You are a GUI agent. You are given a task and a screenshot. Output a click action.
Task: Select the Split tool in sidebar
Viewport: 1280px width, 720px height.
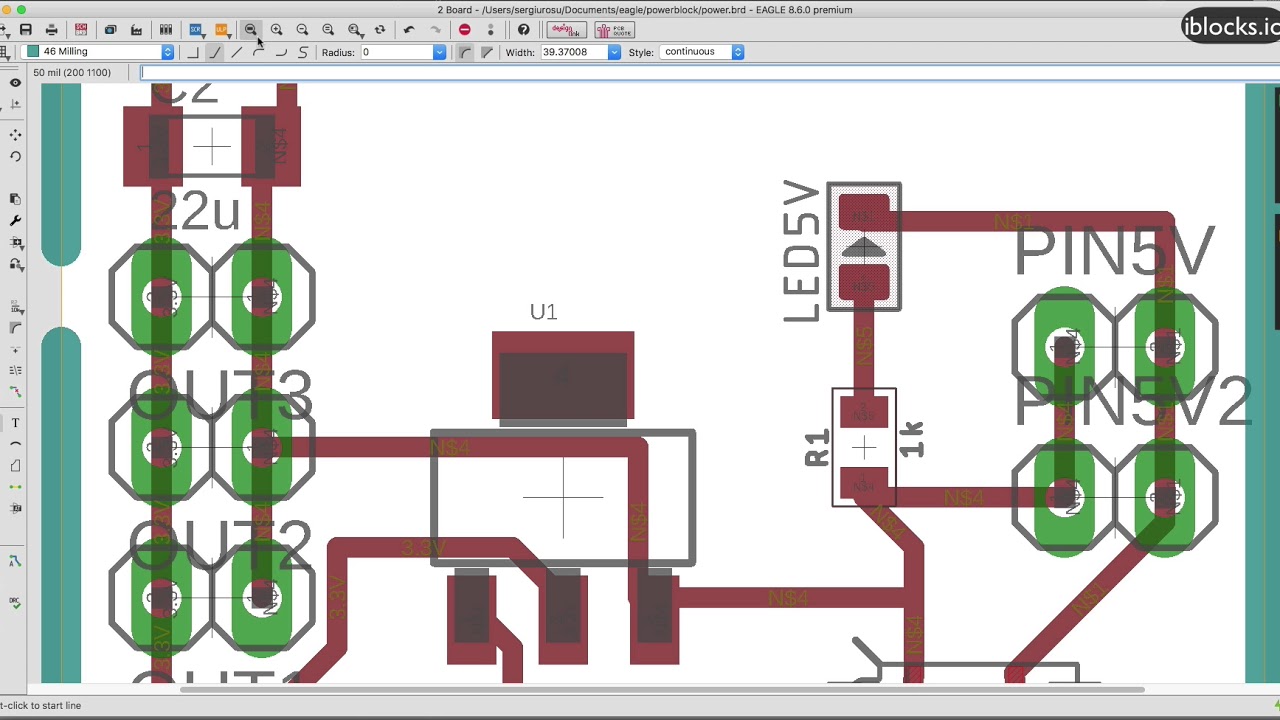coord(15,350)
